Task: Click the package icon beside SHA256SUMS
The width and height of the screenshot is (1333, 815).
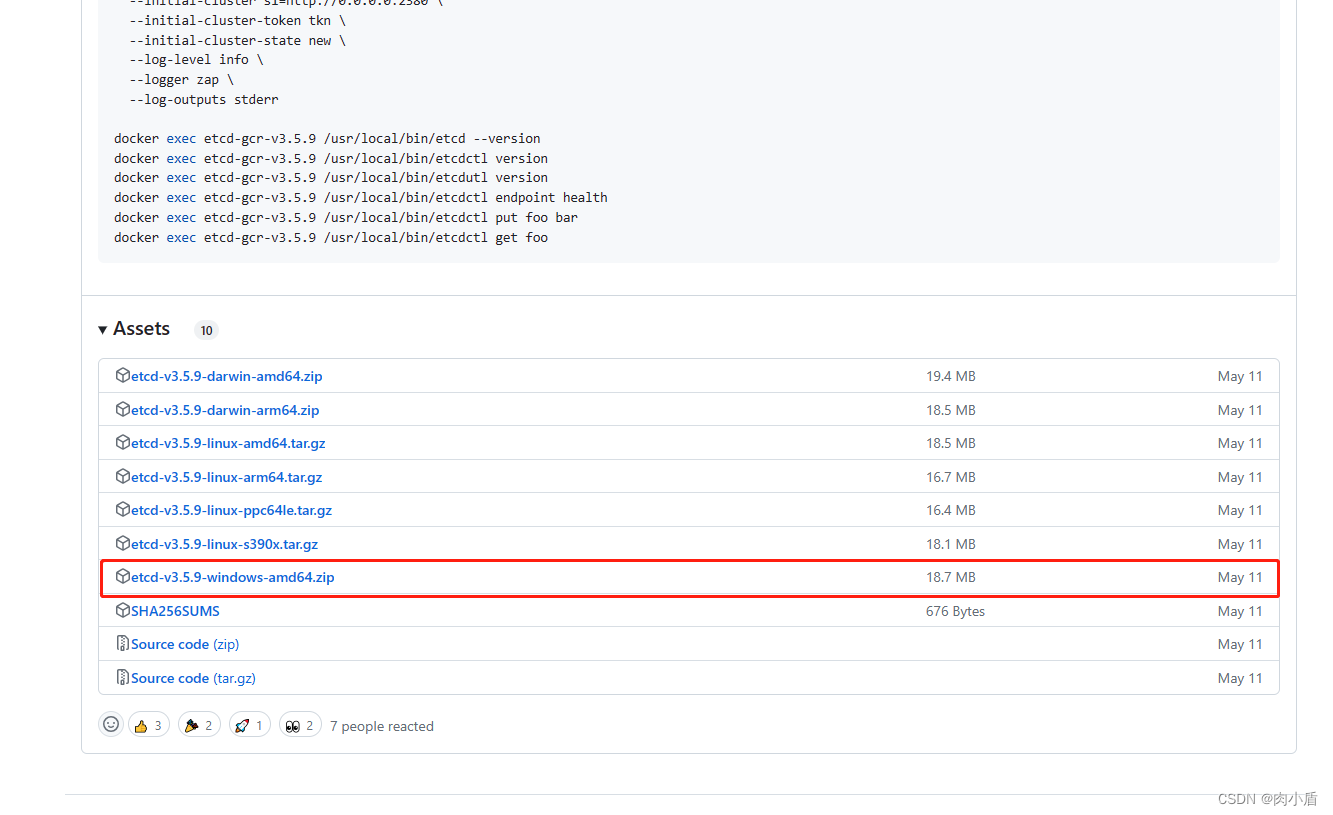Action: click(x=123, y=610)
